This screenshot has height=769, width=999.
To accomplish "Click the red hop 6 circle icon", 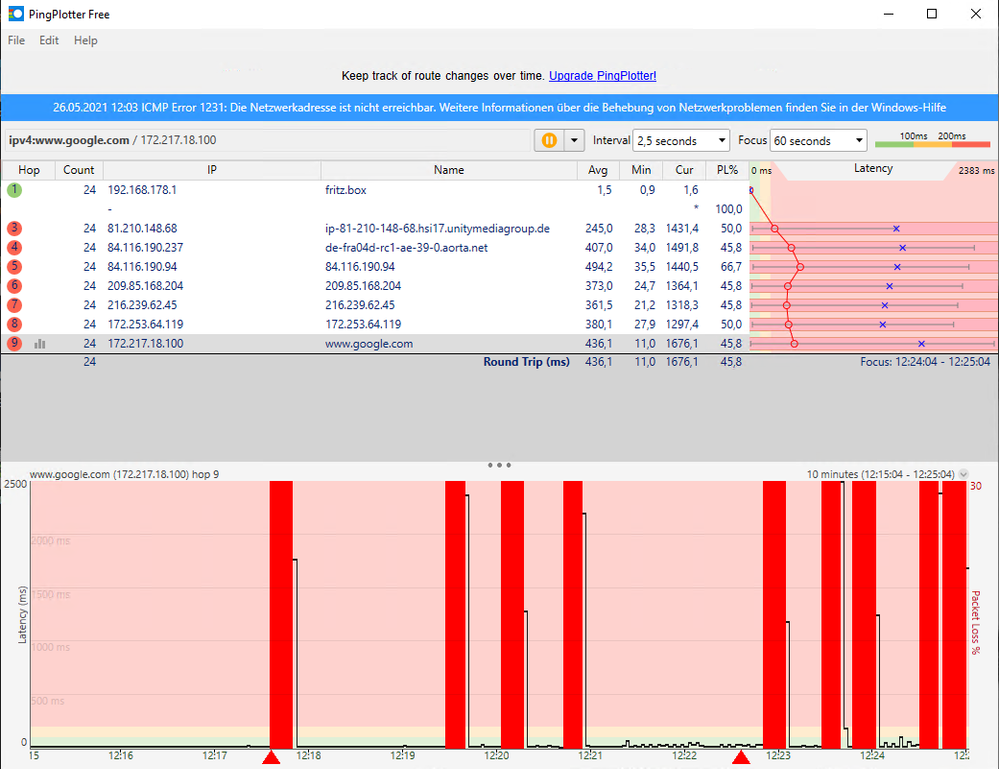I will coord(14,285).
